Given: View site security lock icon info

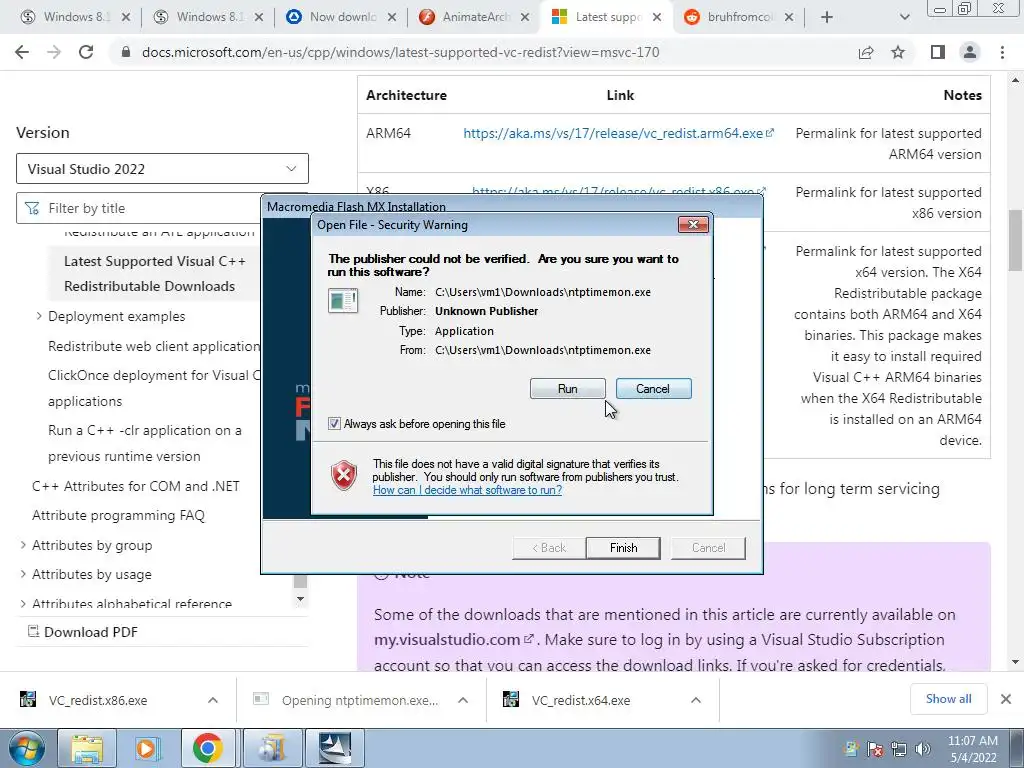Looking at the screenshot, I should [x=127, y=52].
